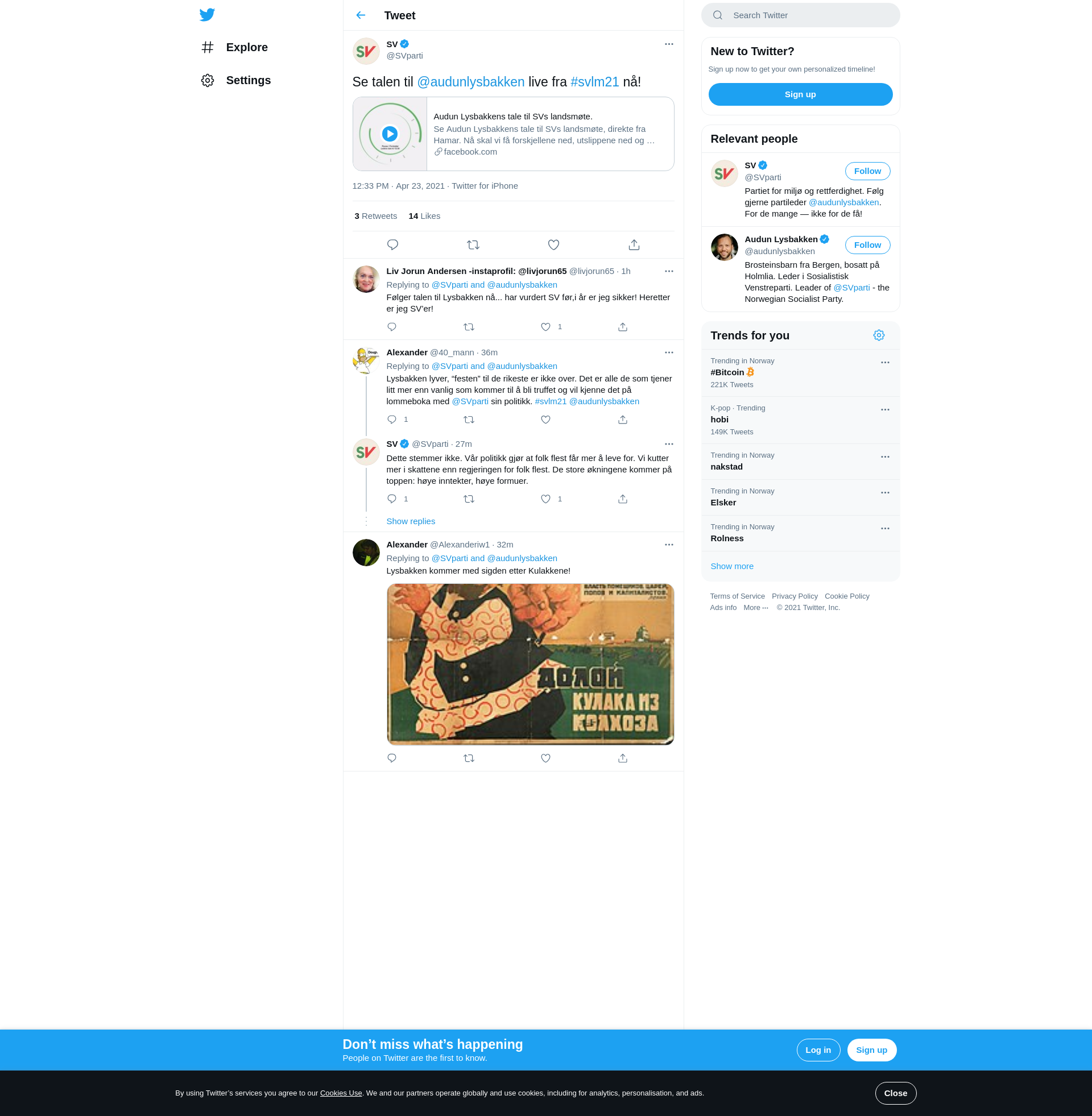
Task: Share @Alexanderiw1's tweet
Action: coord(623,758)
